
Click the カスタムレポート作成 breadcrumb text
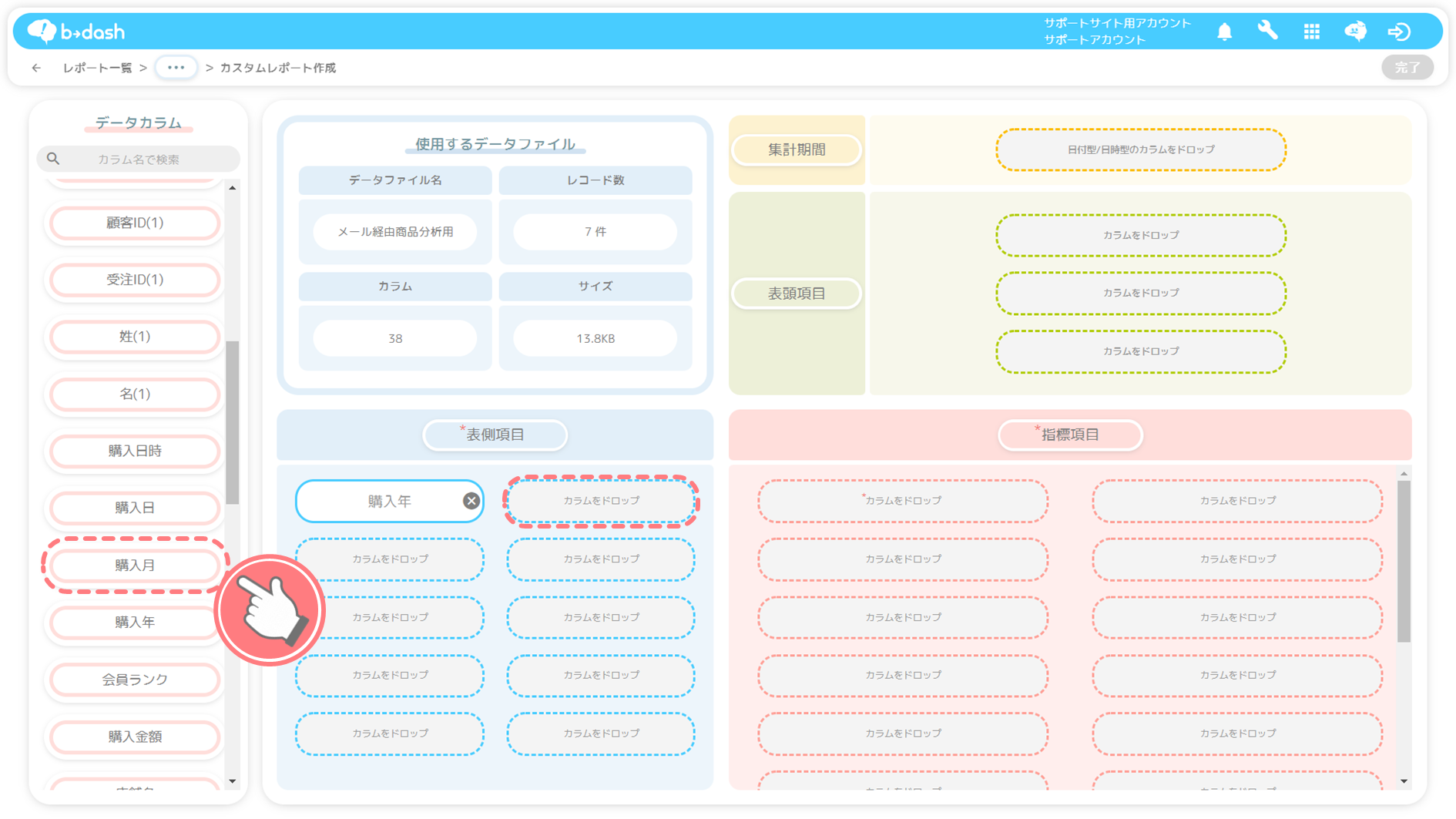[x=278, y=68]
